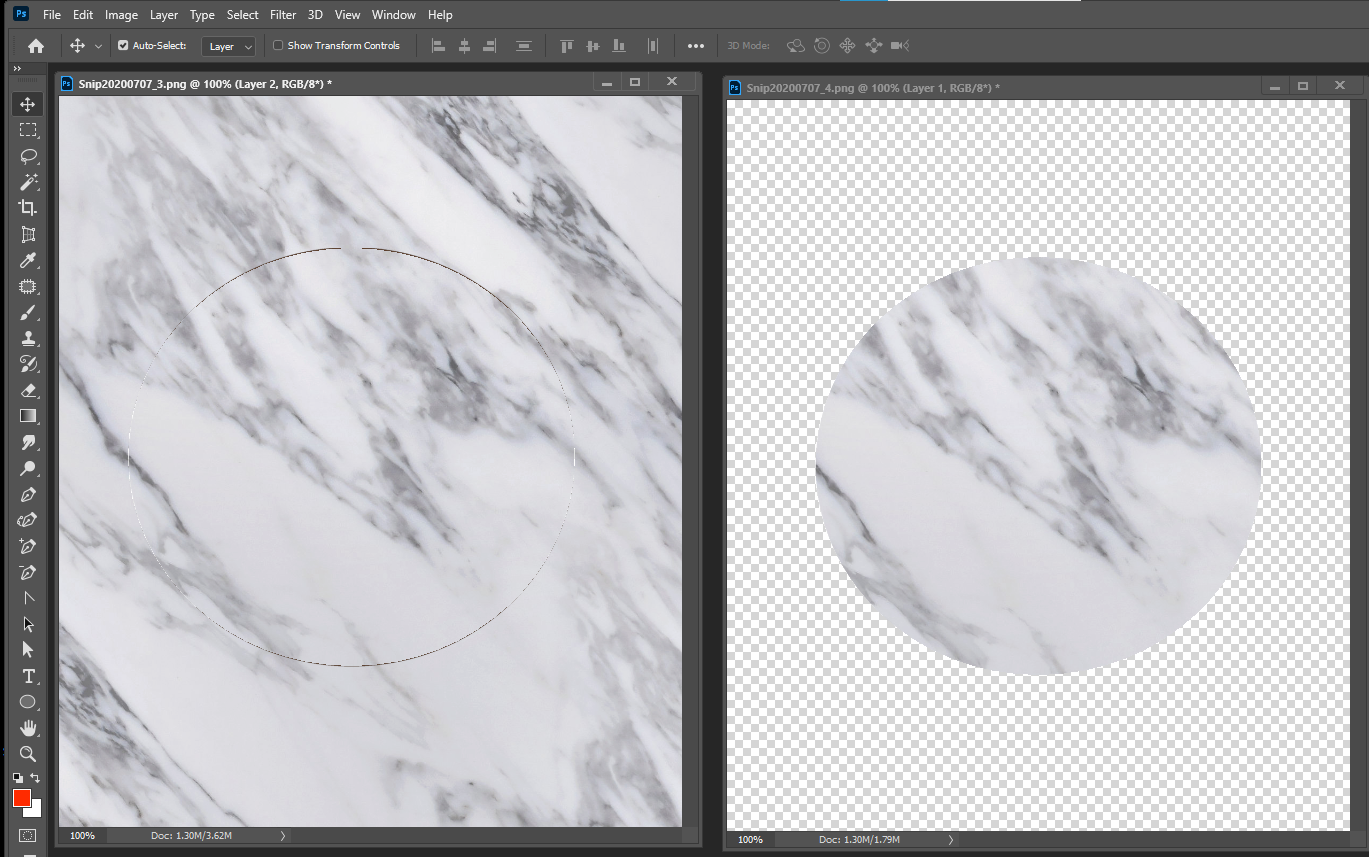This screenshot has height=857, width=1369.
Task: Select the Crop tool
Action: (x=27, y=207)
